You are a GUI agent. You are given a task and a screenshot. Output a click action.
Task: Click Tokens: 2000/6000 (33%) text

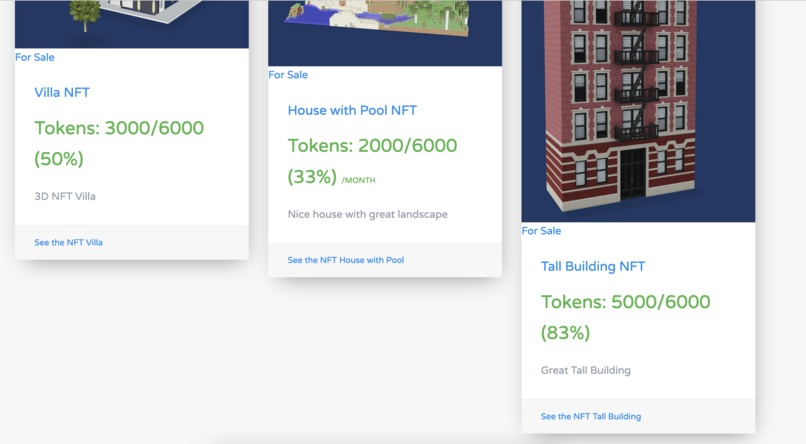click(x=372, y=161)
